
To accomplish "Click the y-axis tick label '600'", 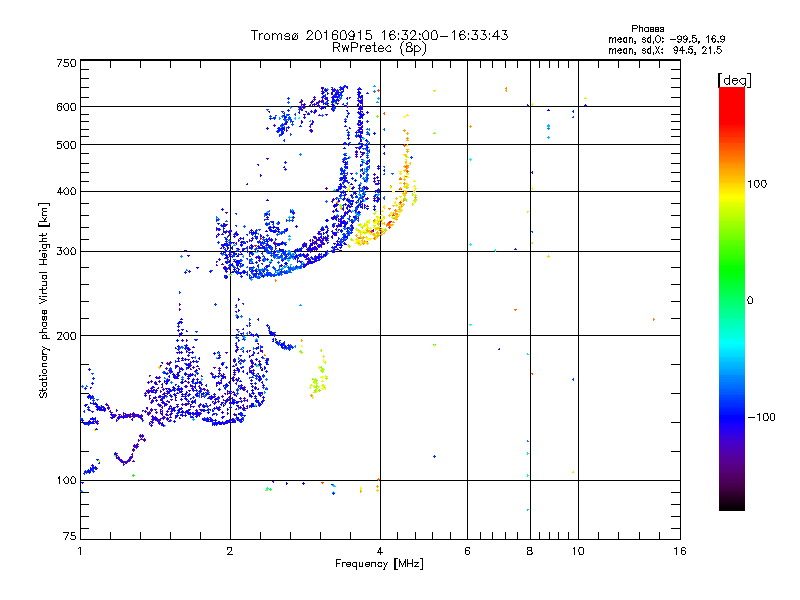I will coord(66,107).
